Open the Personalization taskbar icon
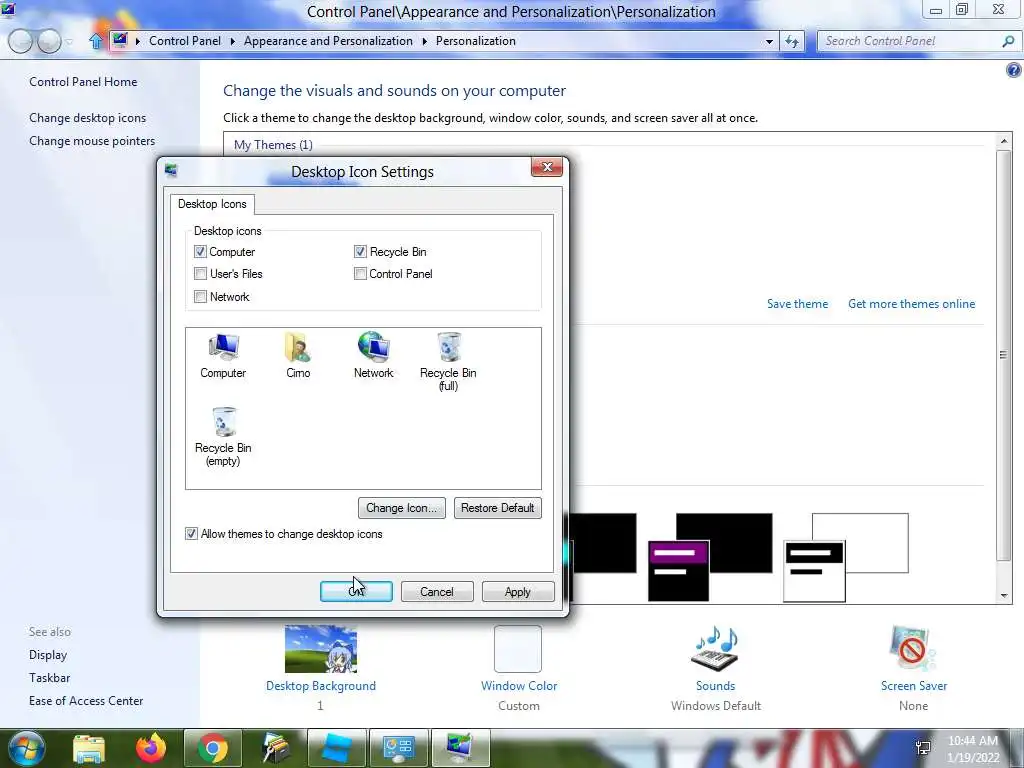The width and height of the screenshot is (1024, 768). 460,748
